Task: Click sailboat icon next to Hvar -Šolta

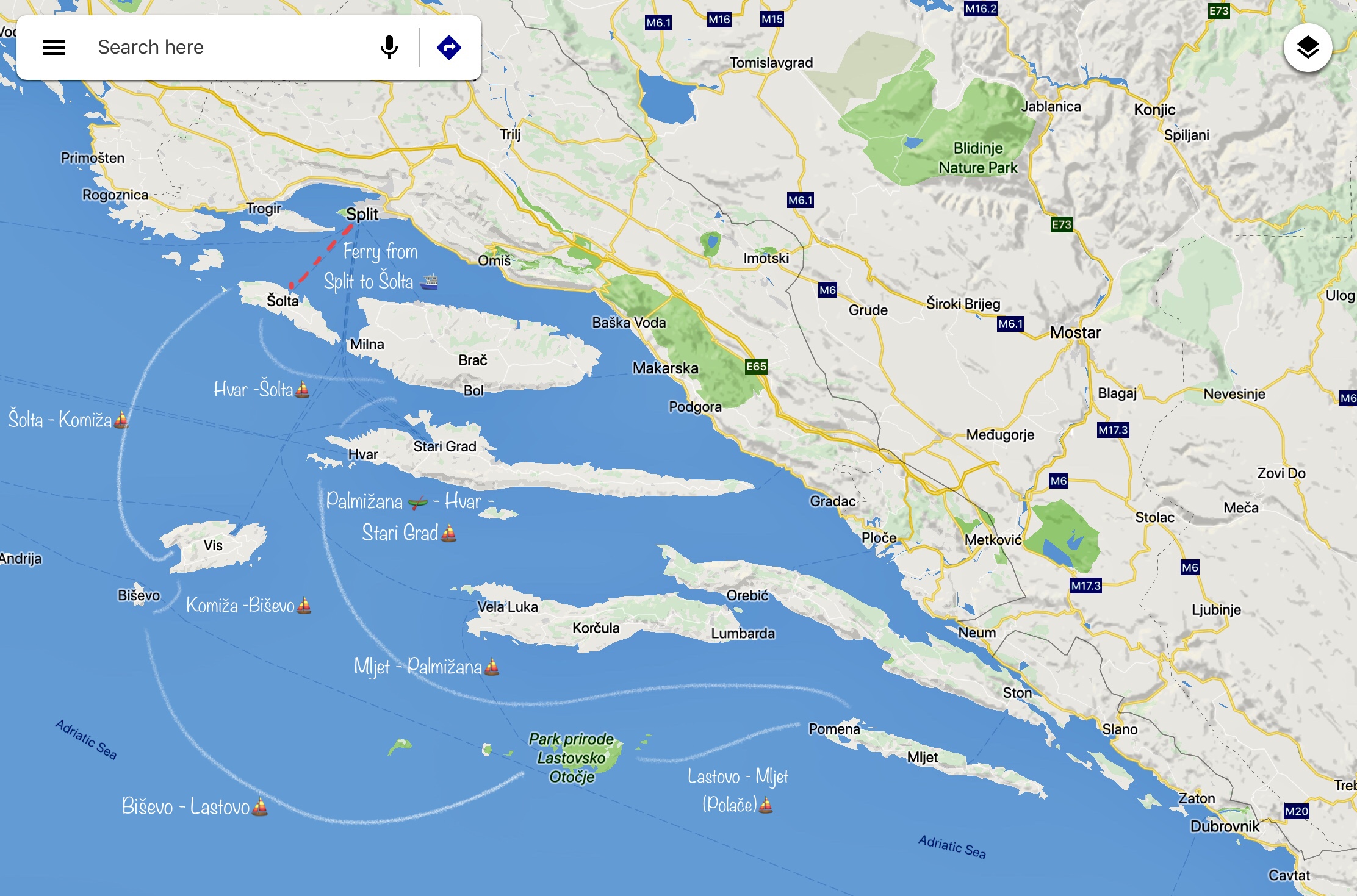Action: [302, 390]
